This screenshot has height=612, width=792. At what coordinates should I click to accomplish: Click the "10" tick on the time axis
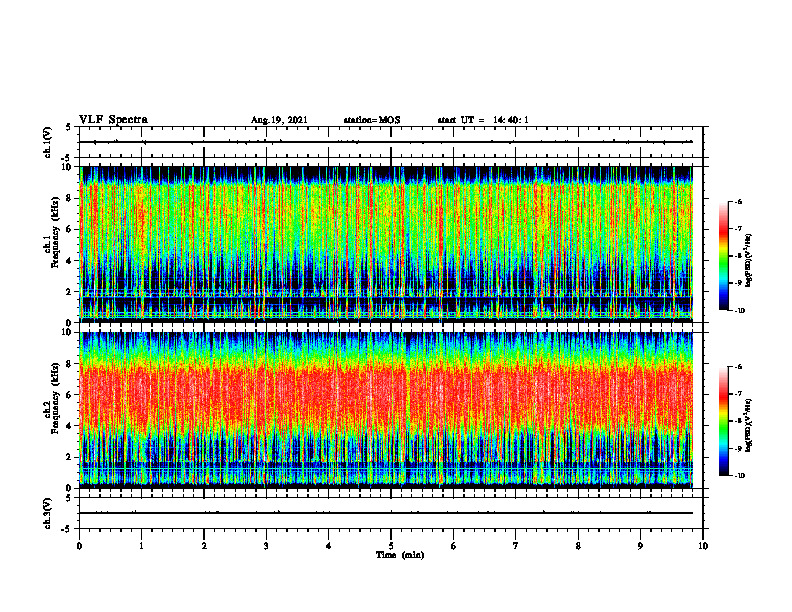[703, 546]
